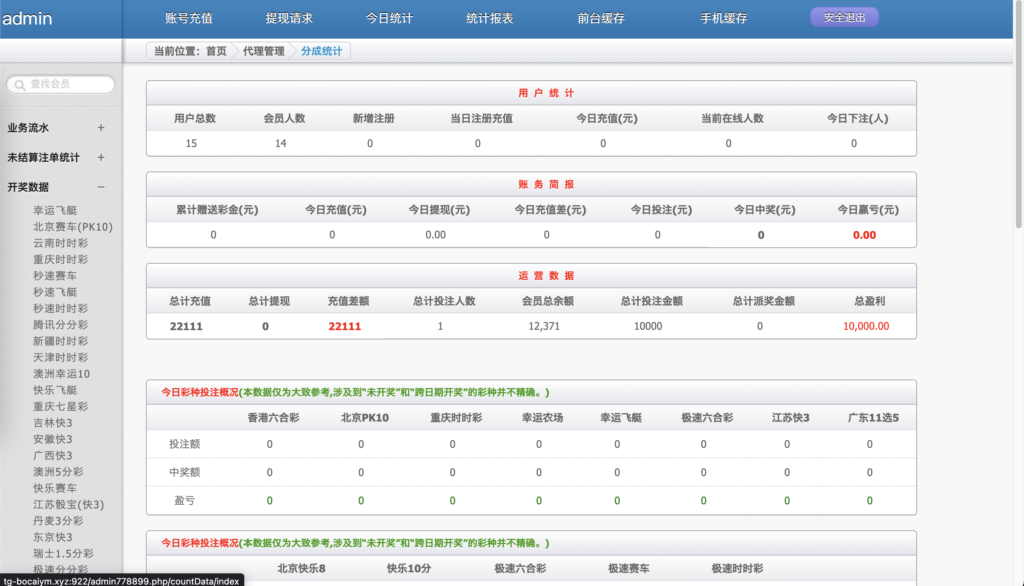Go to 今日统计 in the top navigation
Viewport: 1024px width, 586px height.
(x=389, y=18)
